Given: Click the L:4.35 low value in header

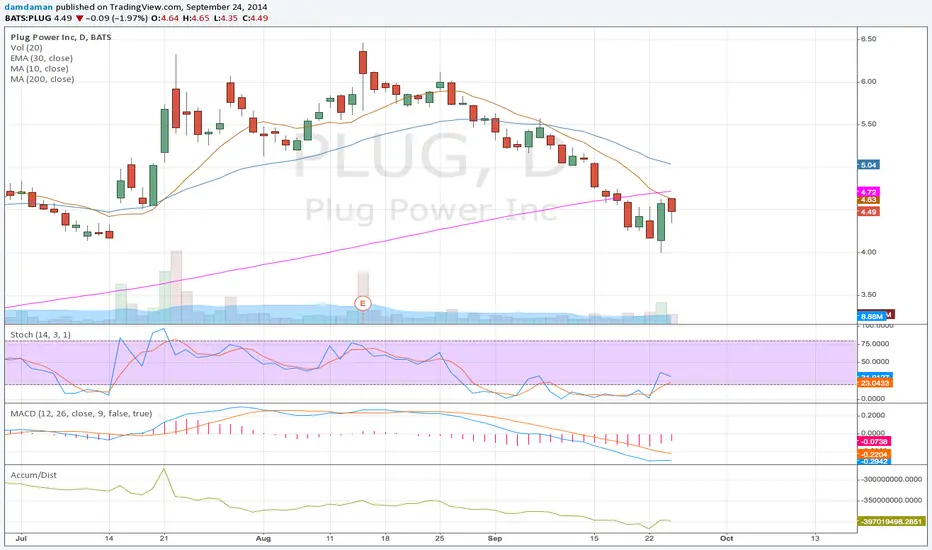Looking at the screenshot, I should click(x=226, y=18).
